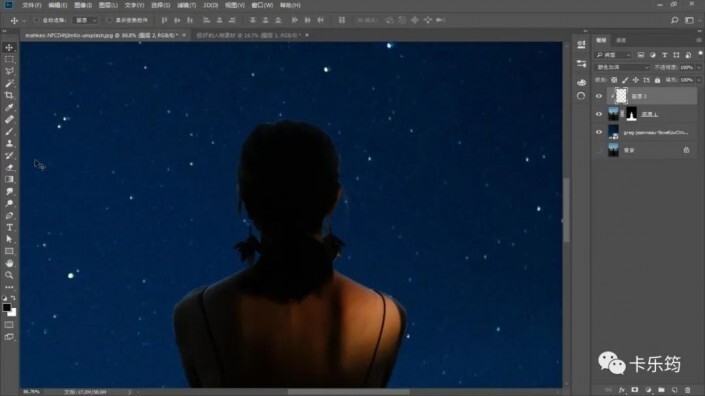Open the Layers panel options menu
Image resolution: width=705 pixels, height=396 pixels.
tap(698, 40)
